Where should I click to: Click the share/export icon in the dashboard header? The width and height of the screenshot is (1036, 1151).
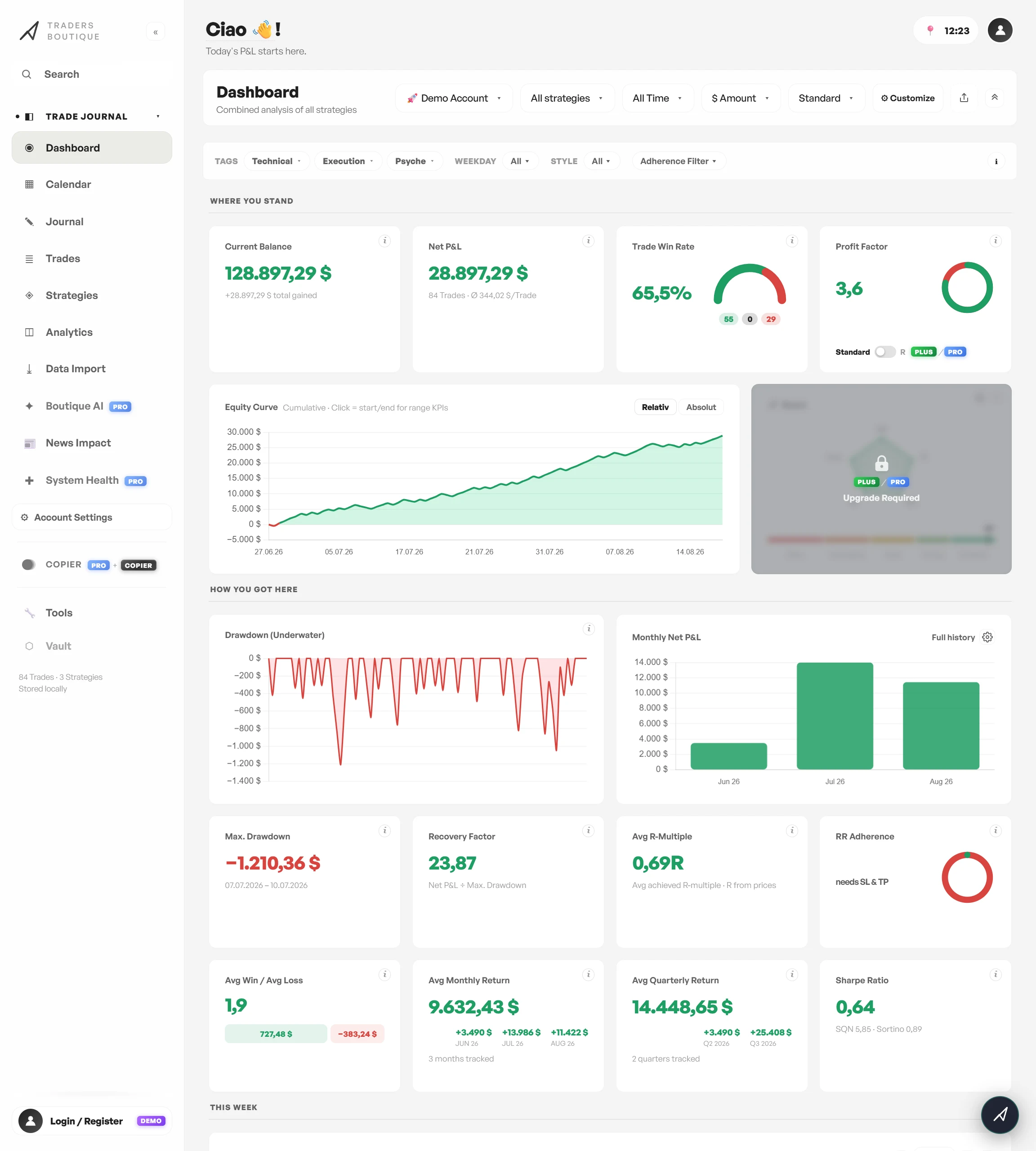tap(964, 98)
